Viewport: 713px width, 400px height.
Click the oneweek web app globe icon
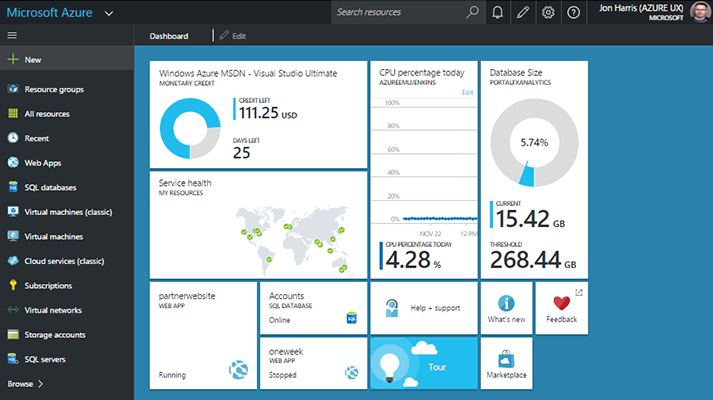[x=351, y=373]
